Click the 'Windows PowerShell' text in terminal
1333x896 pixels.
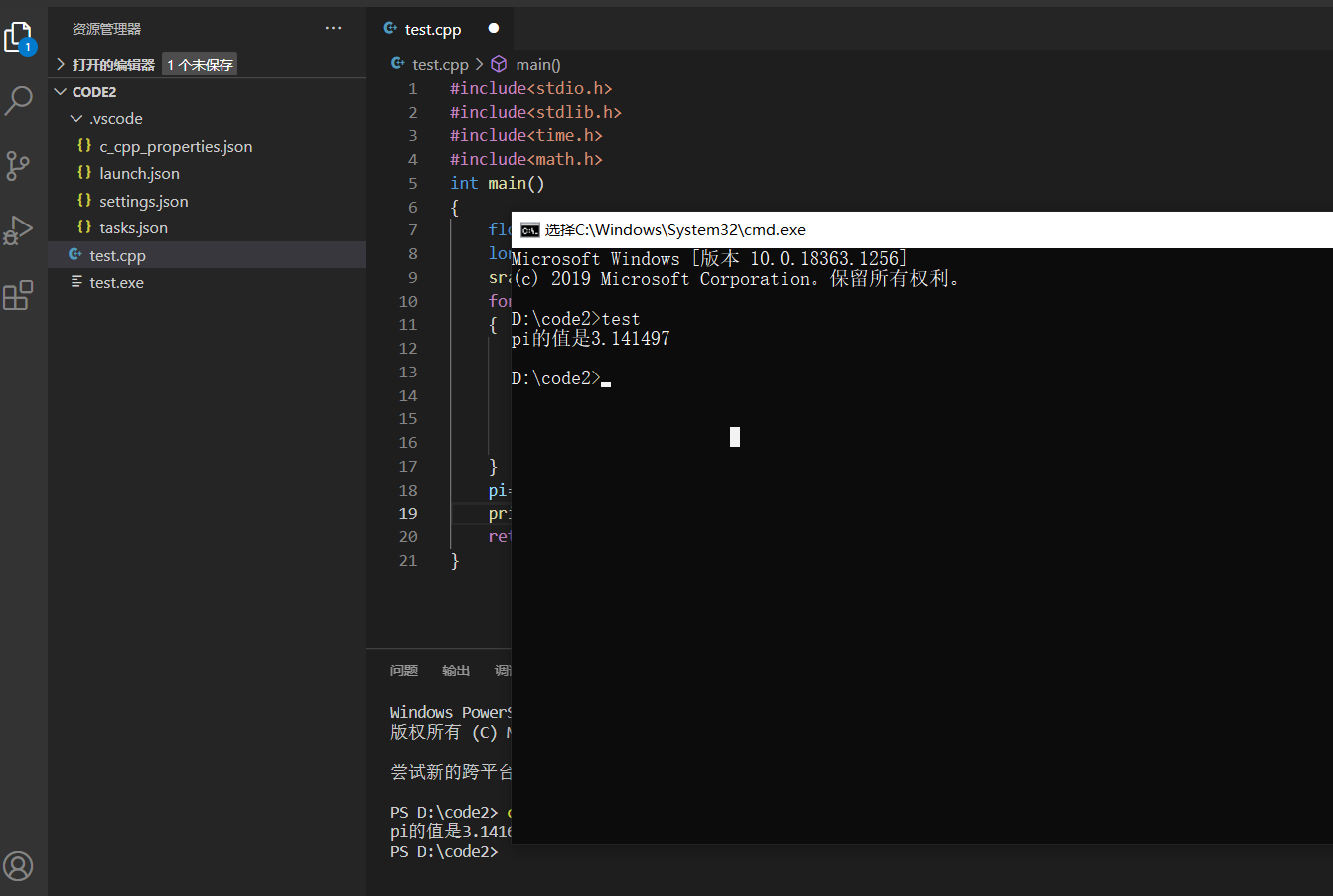(x=450, y=712)
